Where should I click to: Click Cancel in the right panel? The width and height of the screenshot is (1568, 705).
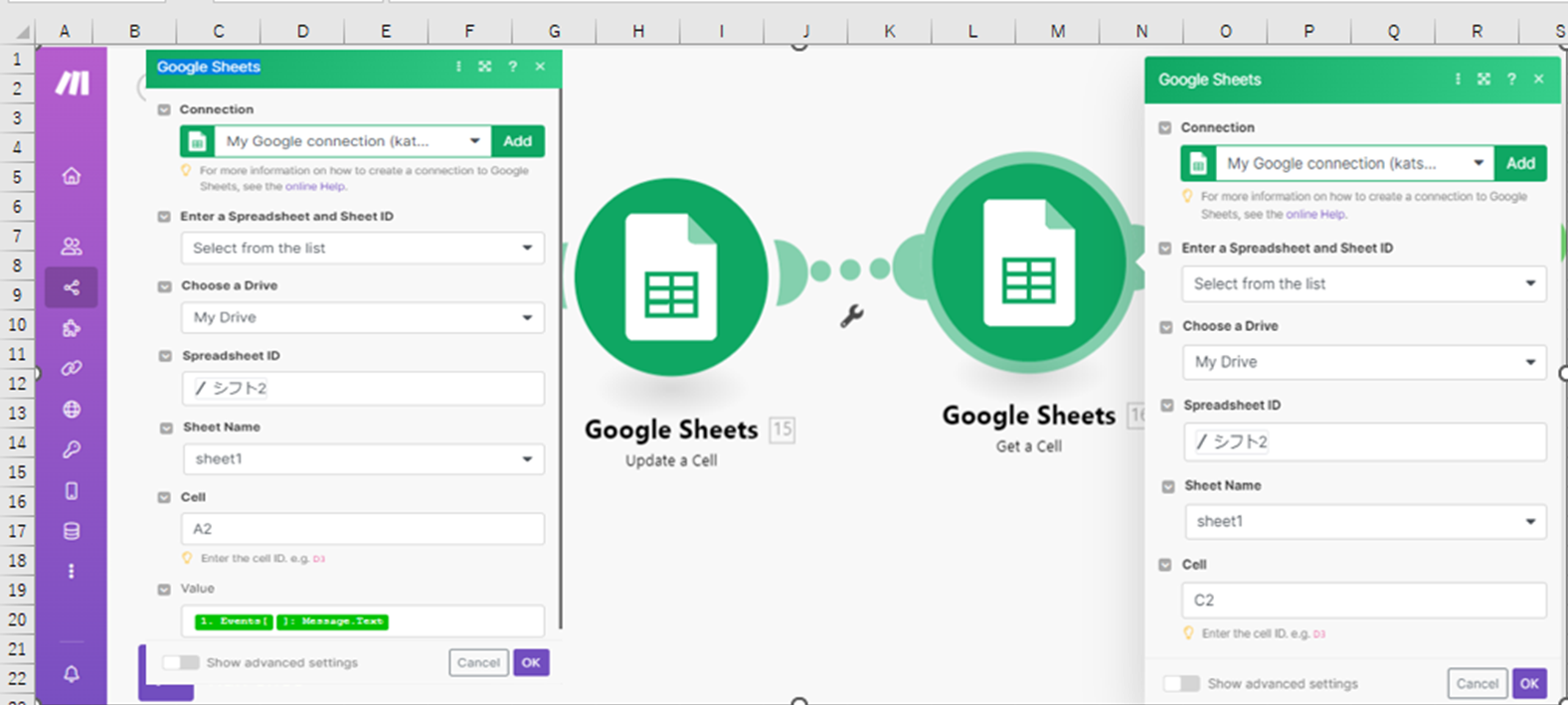pos(1478,683)
